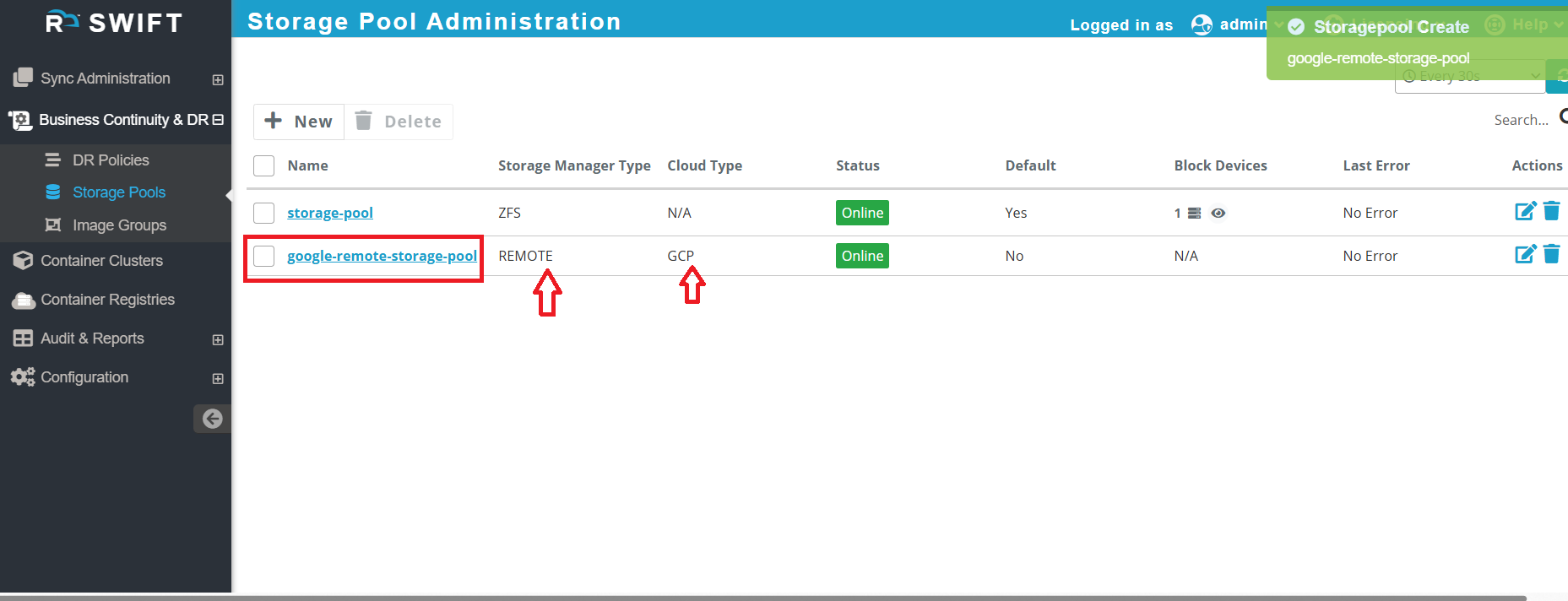
Task: Sort by Cloud Type column header
Action: tap(705, 165)
